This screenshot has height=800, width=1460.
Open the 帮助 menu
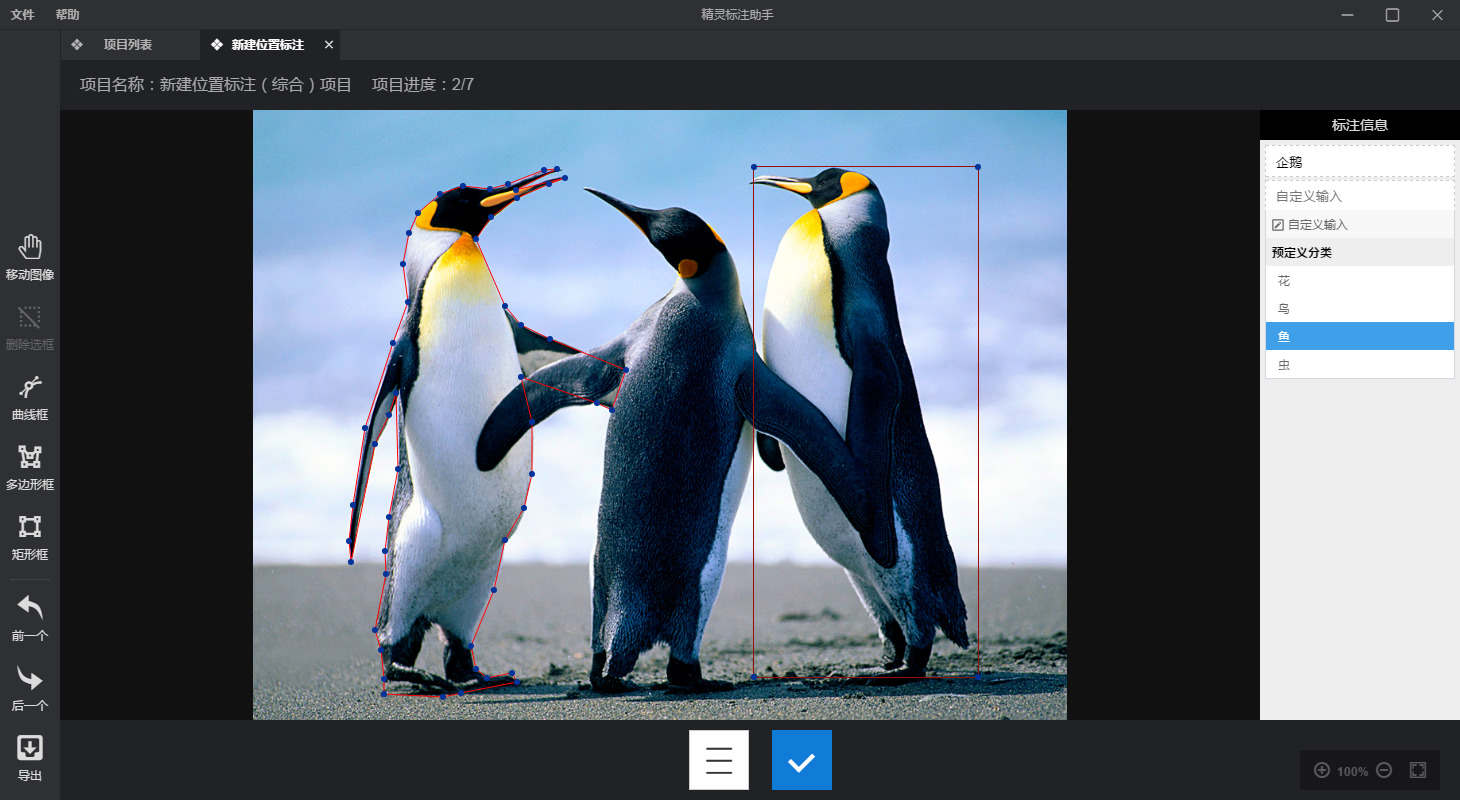[x=67, y=15]
